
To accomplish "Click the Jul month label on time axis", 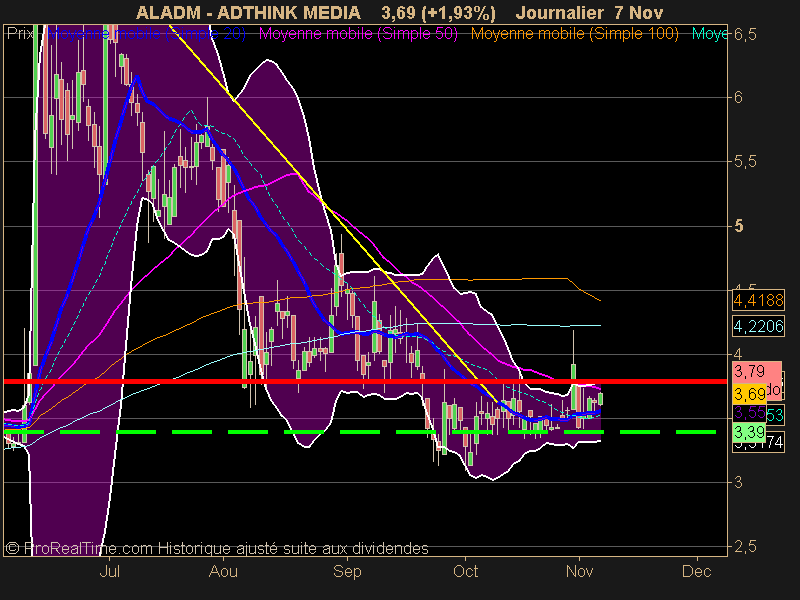I will pyautogui.click(x=110, y=571).
